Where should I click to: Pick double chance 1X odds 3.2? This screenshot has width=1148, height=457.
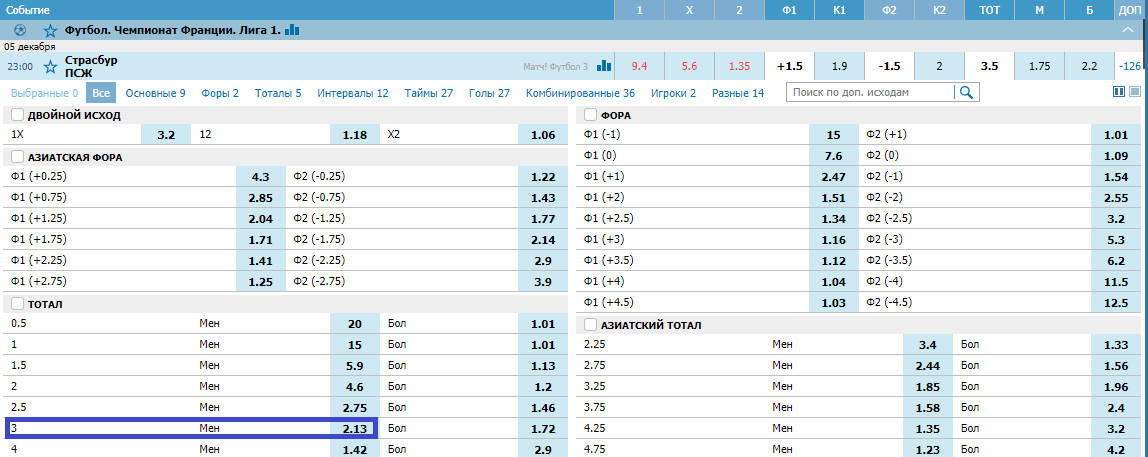(x=165, y=135)
